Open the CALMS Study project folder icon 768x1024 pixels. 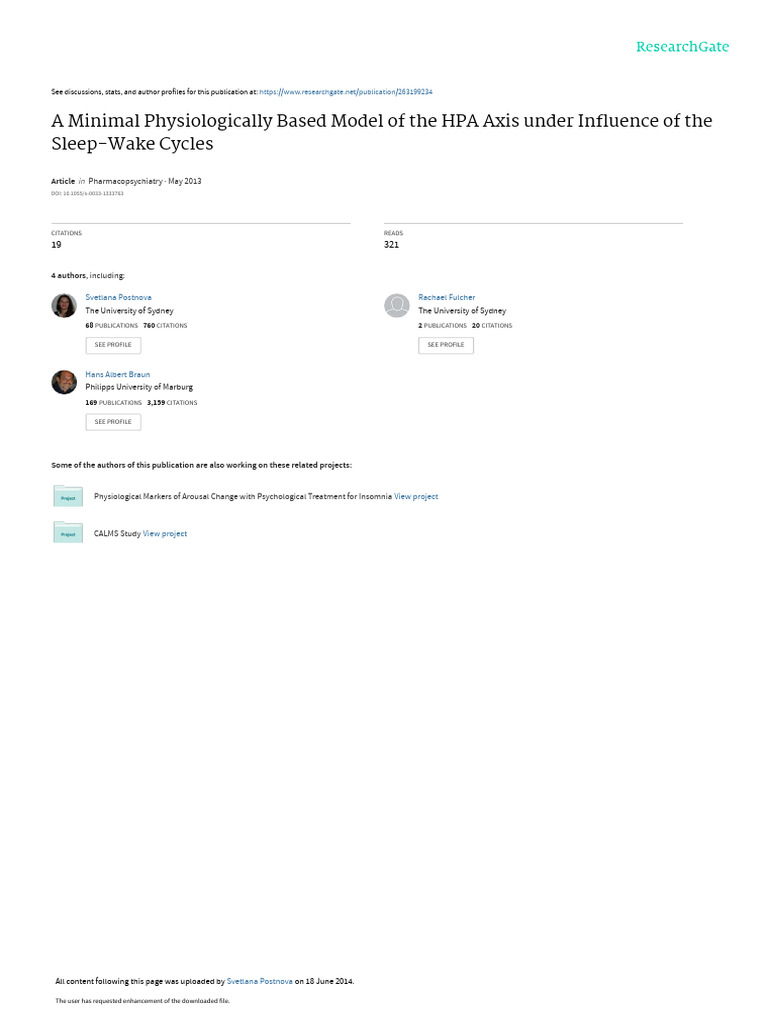point(68,532)
